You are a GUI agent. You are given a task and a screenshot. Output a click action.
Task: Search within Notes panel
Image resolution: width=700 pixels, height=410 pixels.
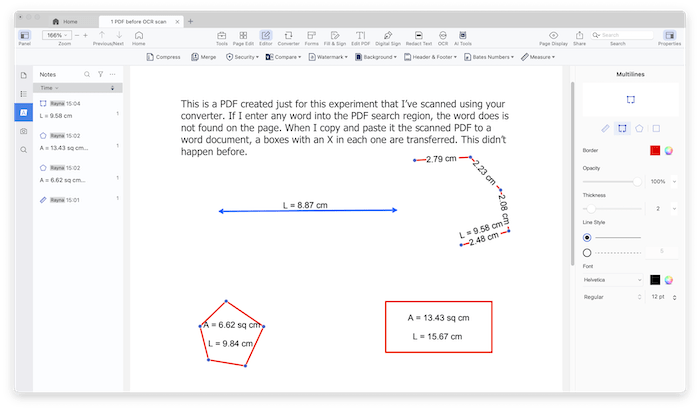coord(87,75)
